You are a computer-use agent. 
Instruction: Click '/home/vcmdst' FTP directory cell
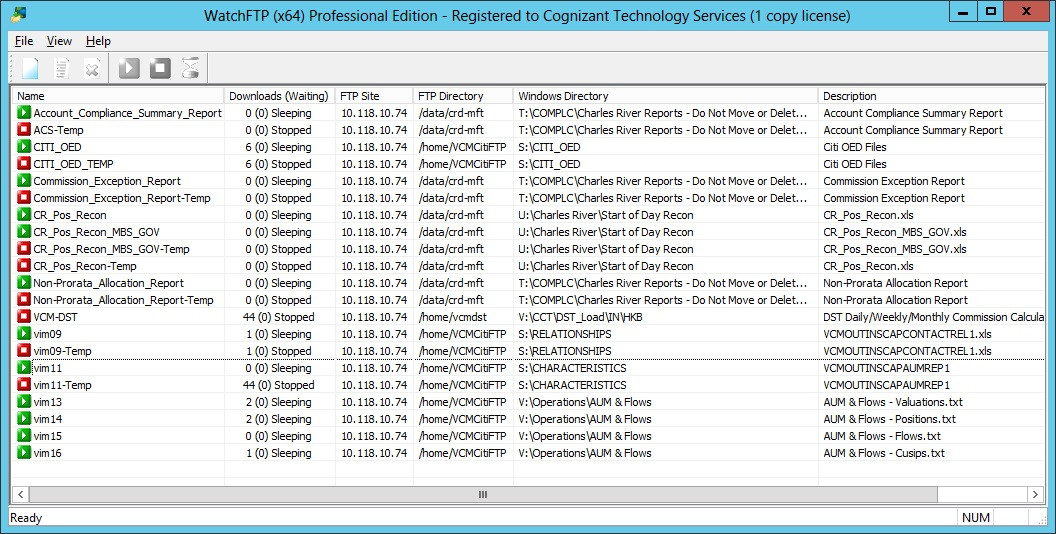coord(453,316)
